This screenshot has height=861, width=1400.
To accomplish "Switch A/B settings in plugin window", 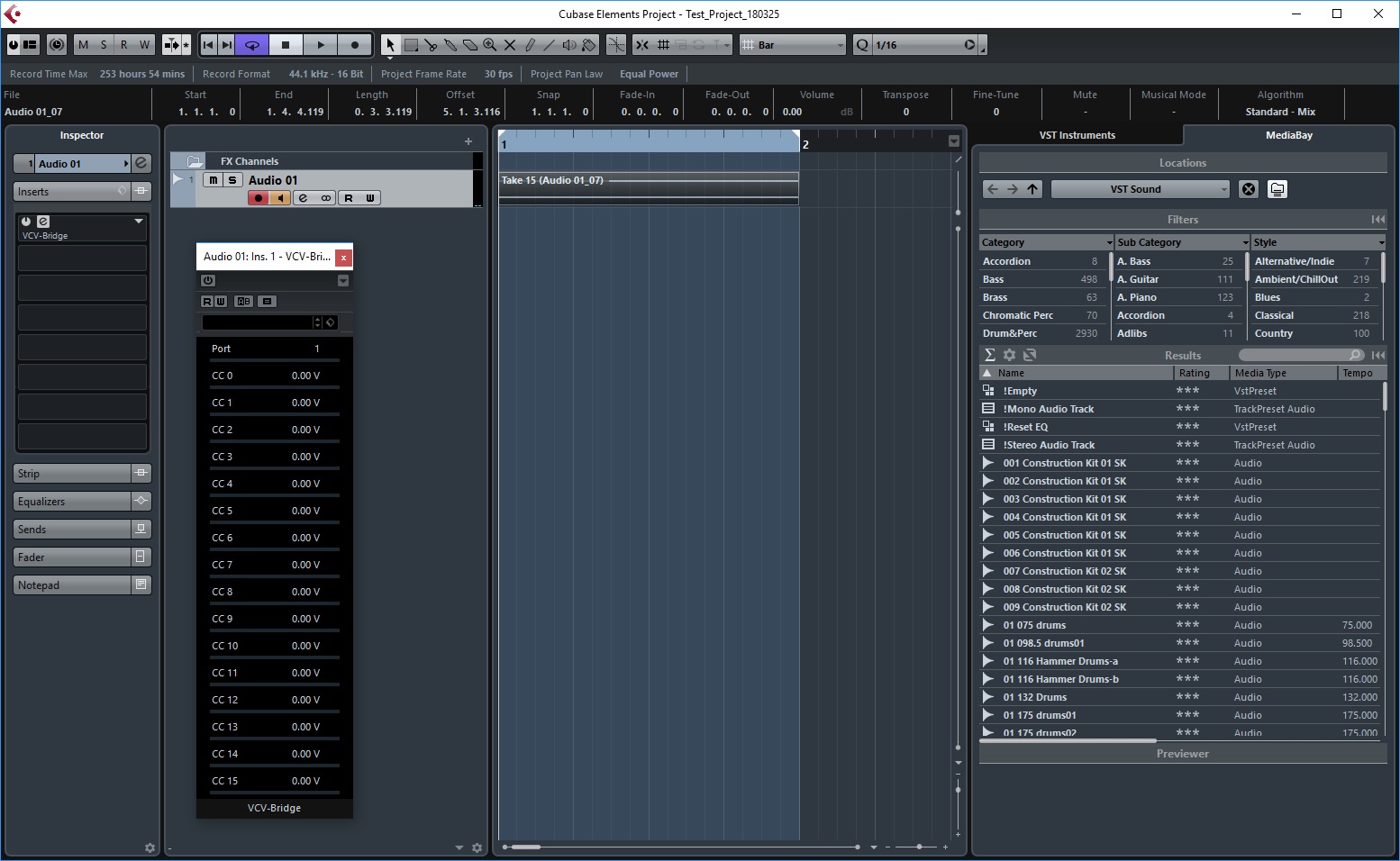I will click(x=243, y=302).
